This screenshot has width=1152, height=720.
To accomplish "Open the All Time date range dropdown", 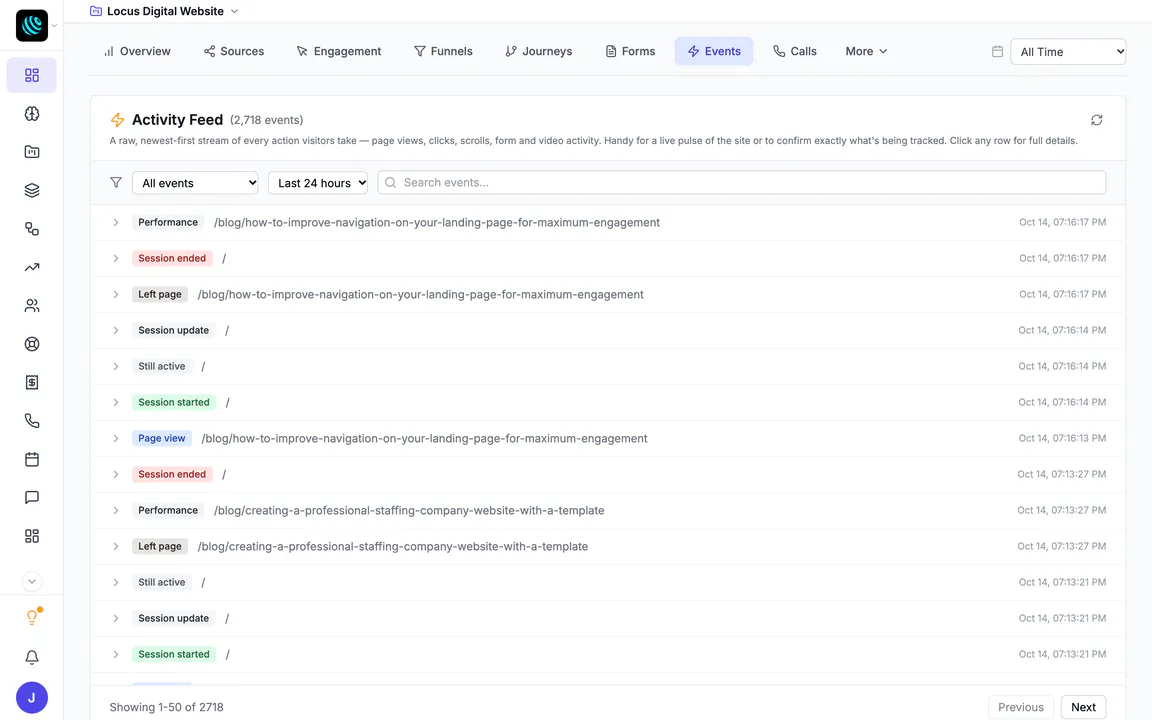I will pyautogui.click(x=1068, y=51).
